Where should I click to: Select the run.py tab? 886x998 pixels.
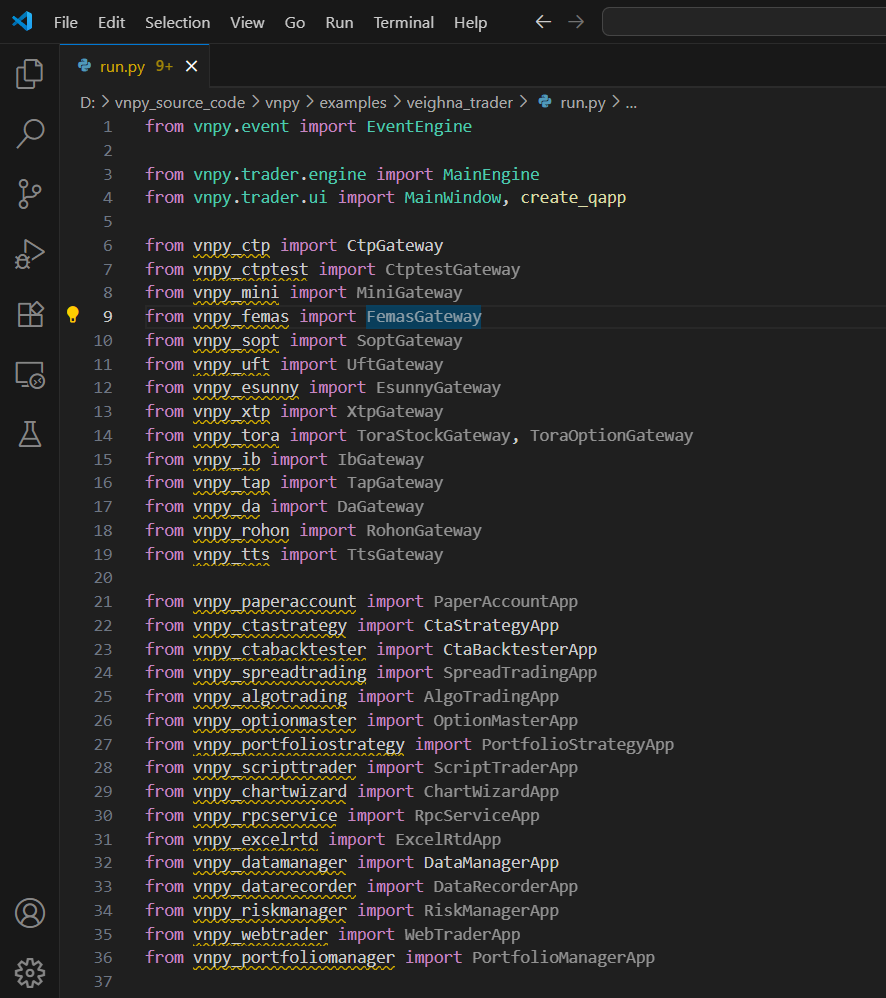click(x=134, y=66)
